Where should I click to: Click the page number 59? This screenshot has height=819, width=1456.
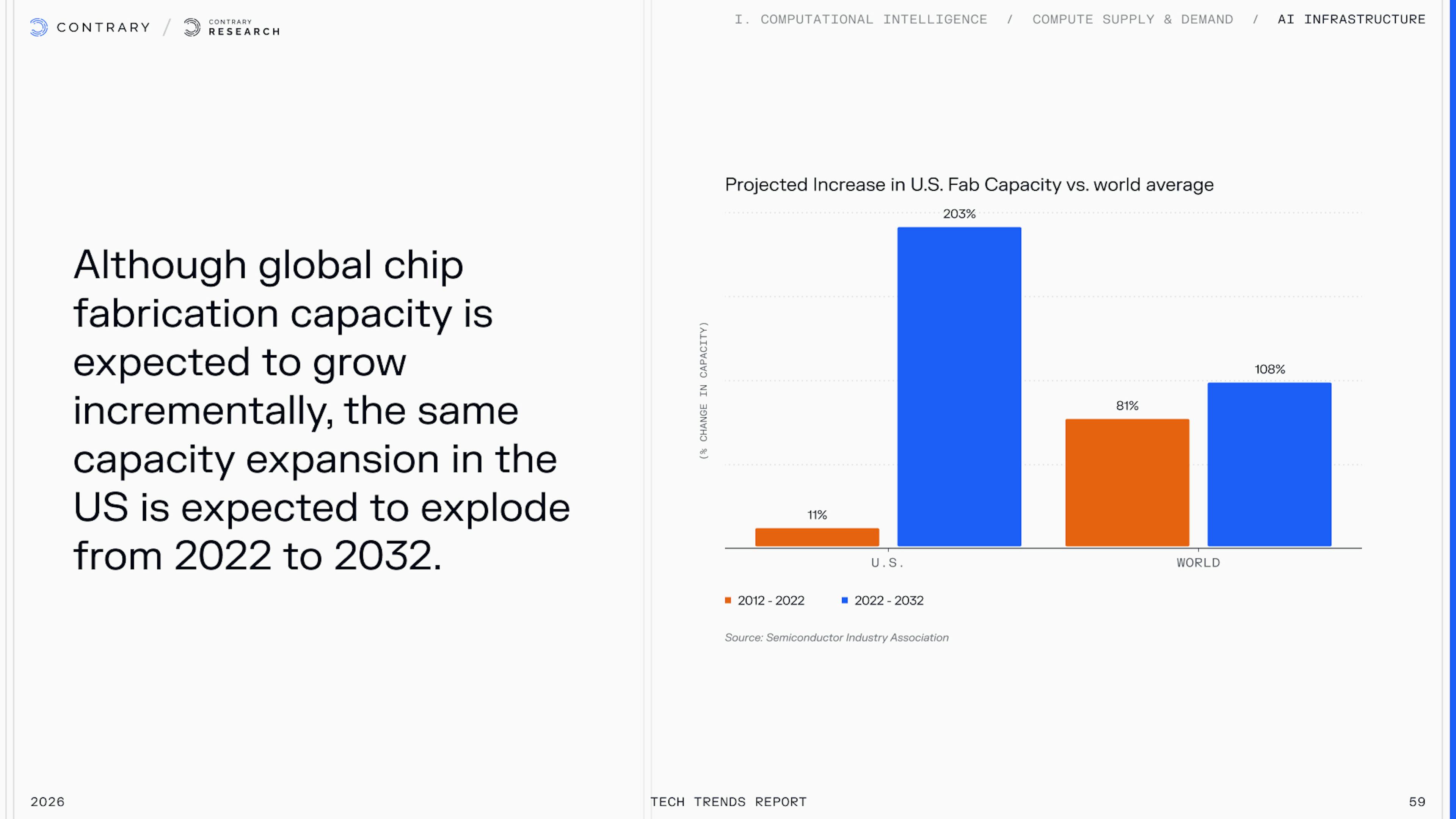point(1417,802)
